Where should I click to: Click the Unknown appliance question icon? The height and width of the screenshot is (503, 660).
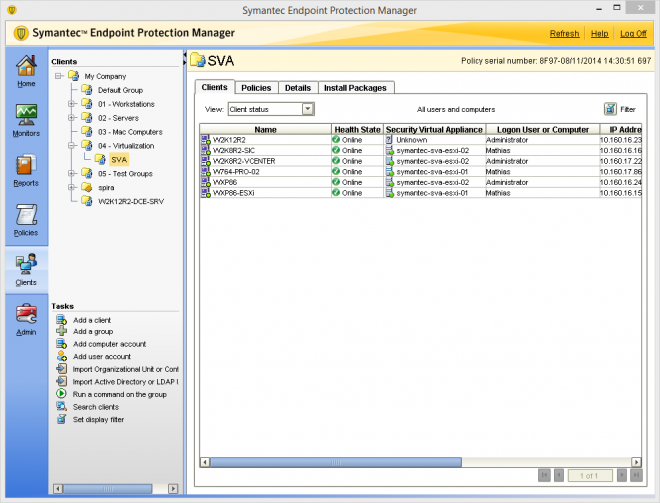(x=389, y=140)
